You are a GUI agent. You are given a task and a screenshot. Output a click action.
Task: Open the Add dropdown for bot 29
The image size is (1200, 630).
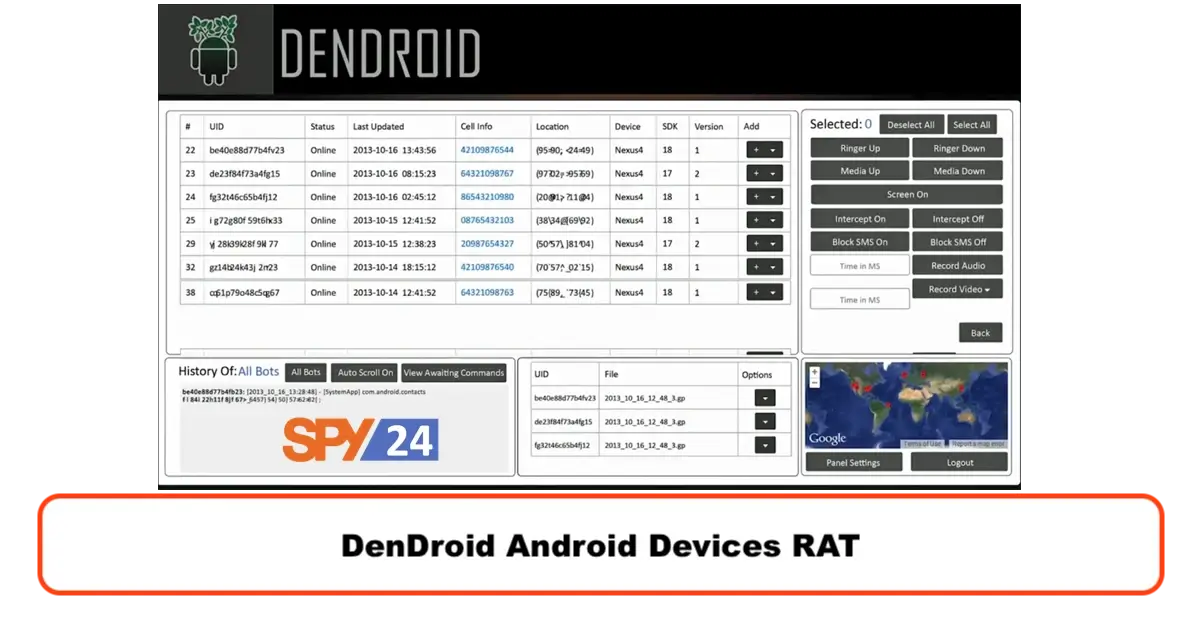764,244
